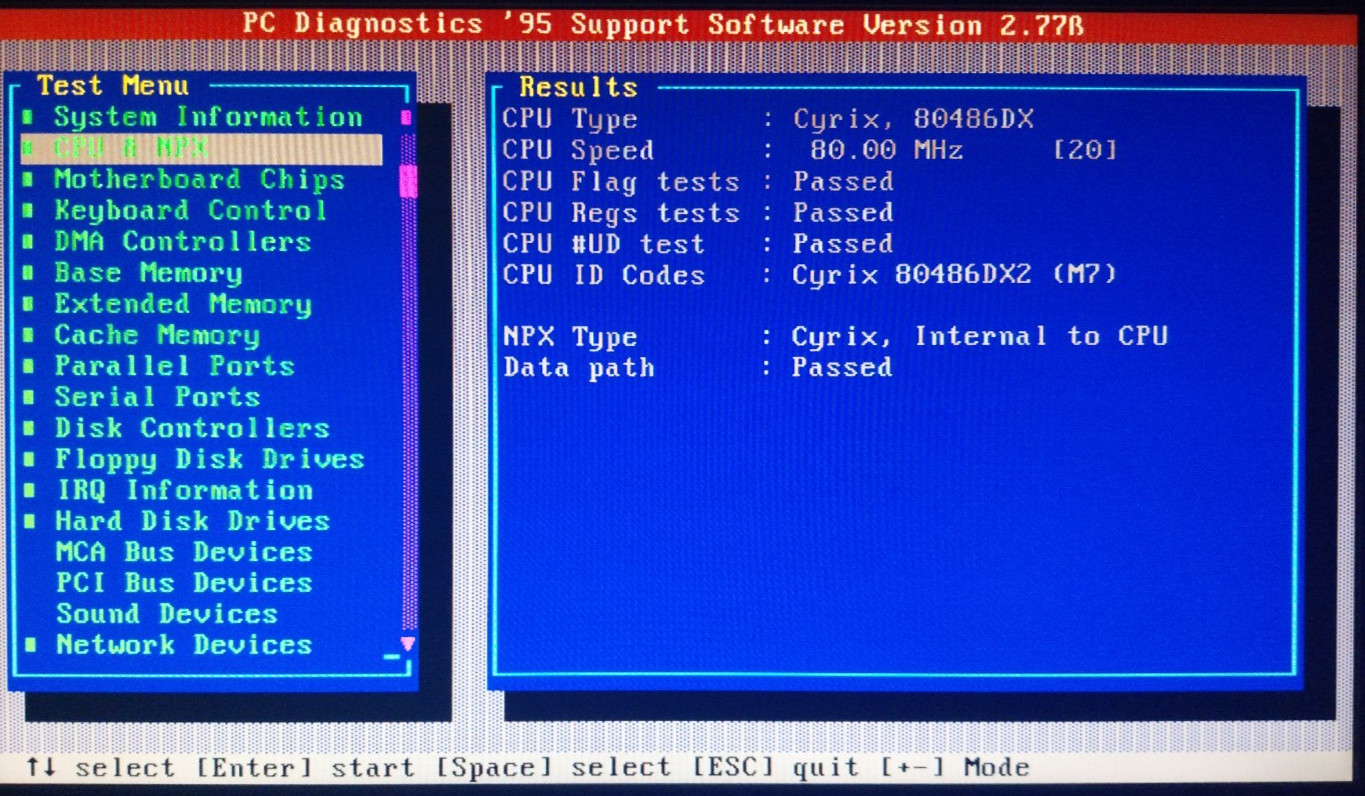Screen dimensions: 1365x796
Task: Choose MCA Bus Devices in the list
Action: click(184, 552)
